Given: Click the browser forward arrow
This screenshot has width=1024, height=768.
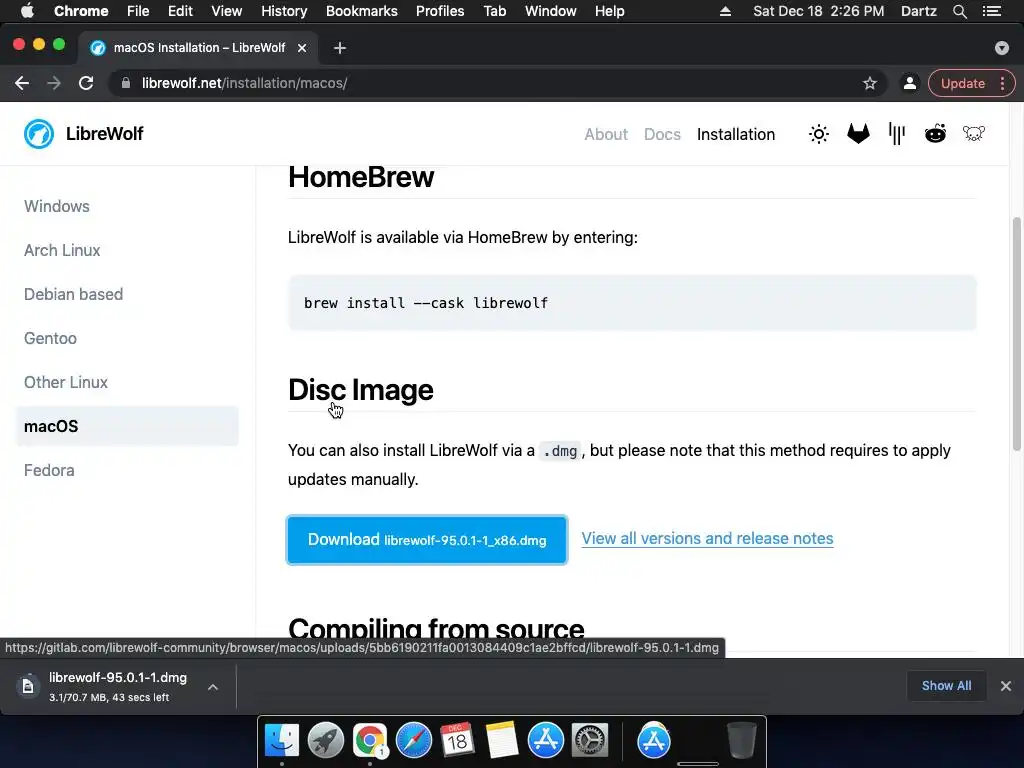Looking at the screenshot, I should pyautogui.click(x=54, y=83).
